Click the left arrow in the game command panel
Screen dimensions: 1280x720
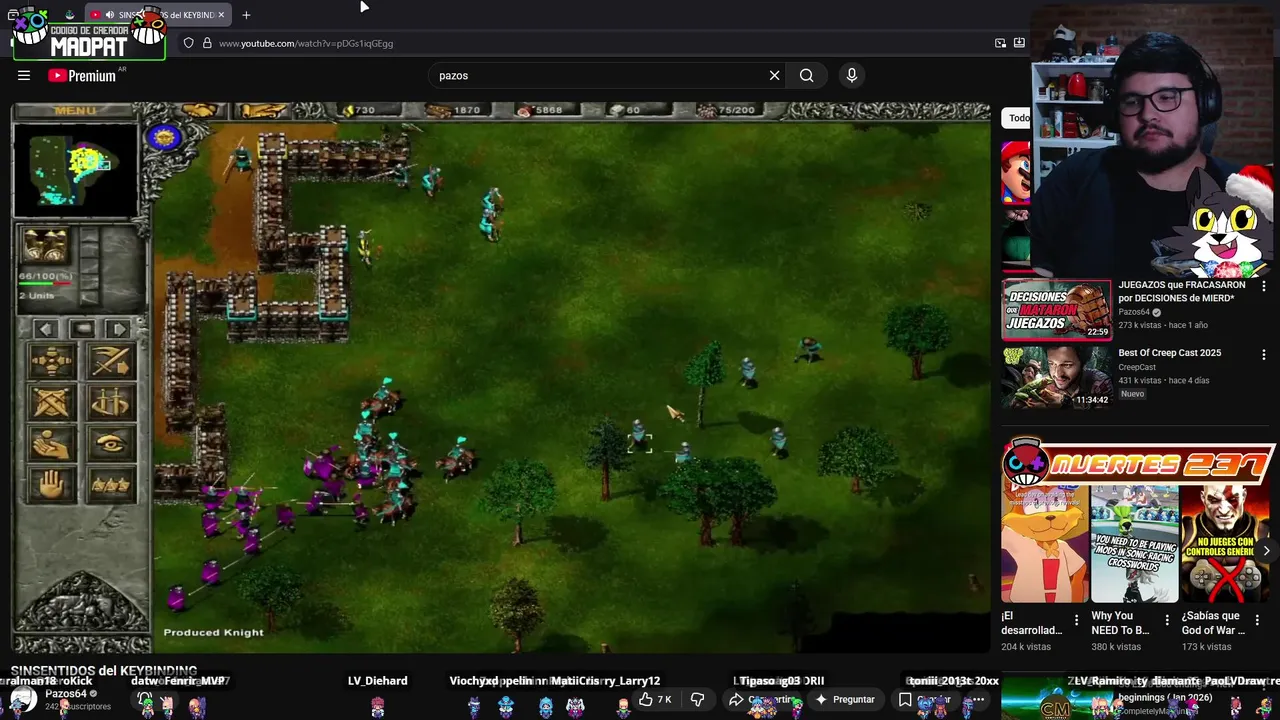pos(44,329)
